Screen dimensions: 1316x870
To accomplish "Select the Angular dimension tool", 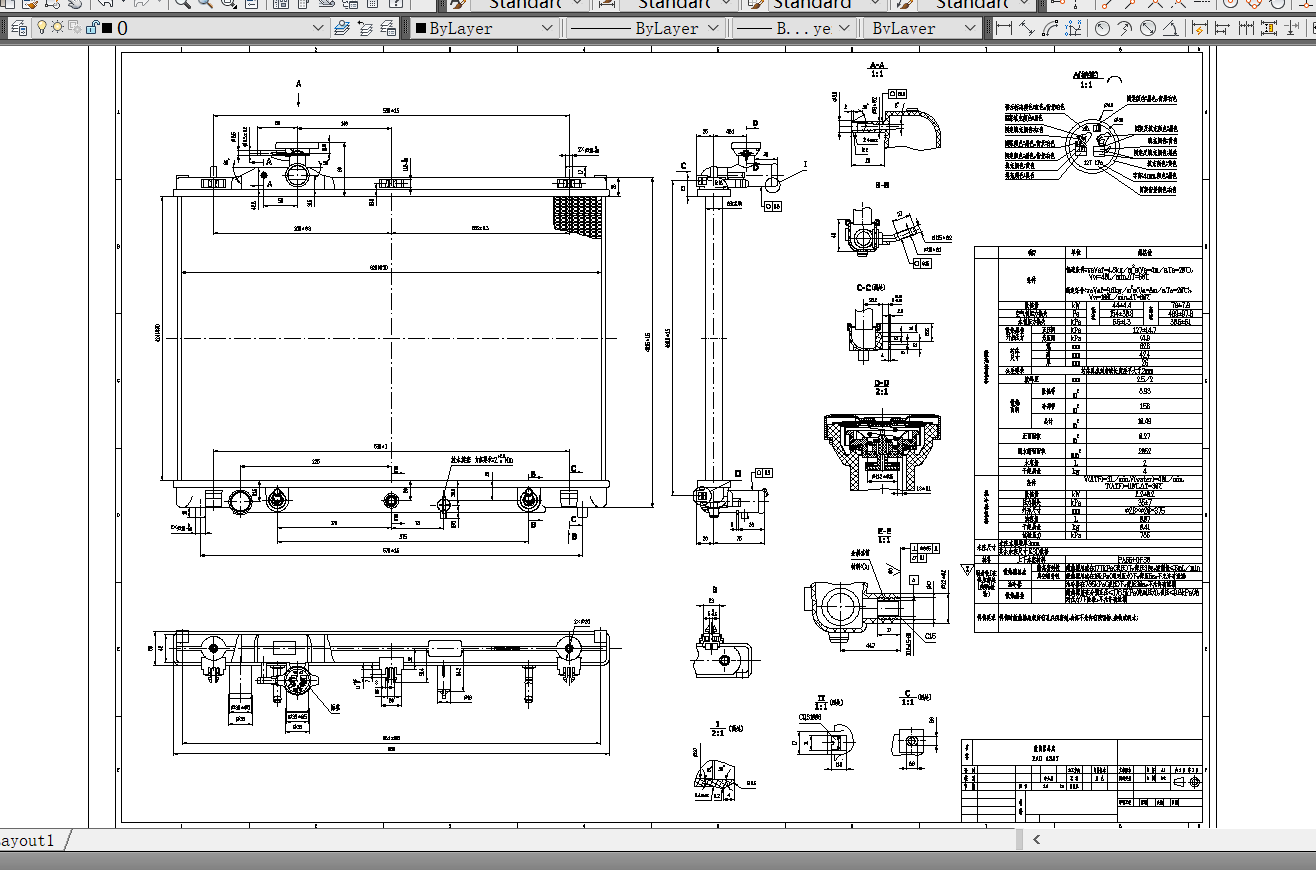I will pyautogui.click(x=1172, y=28).
